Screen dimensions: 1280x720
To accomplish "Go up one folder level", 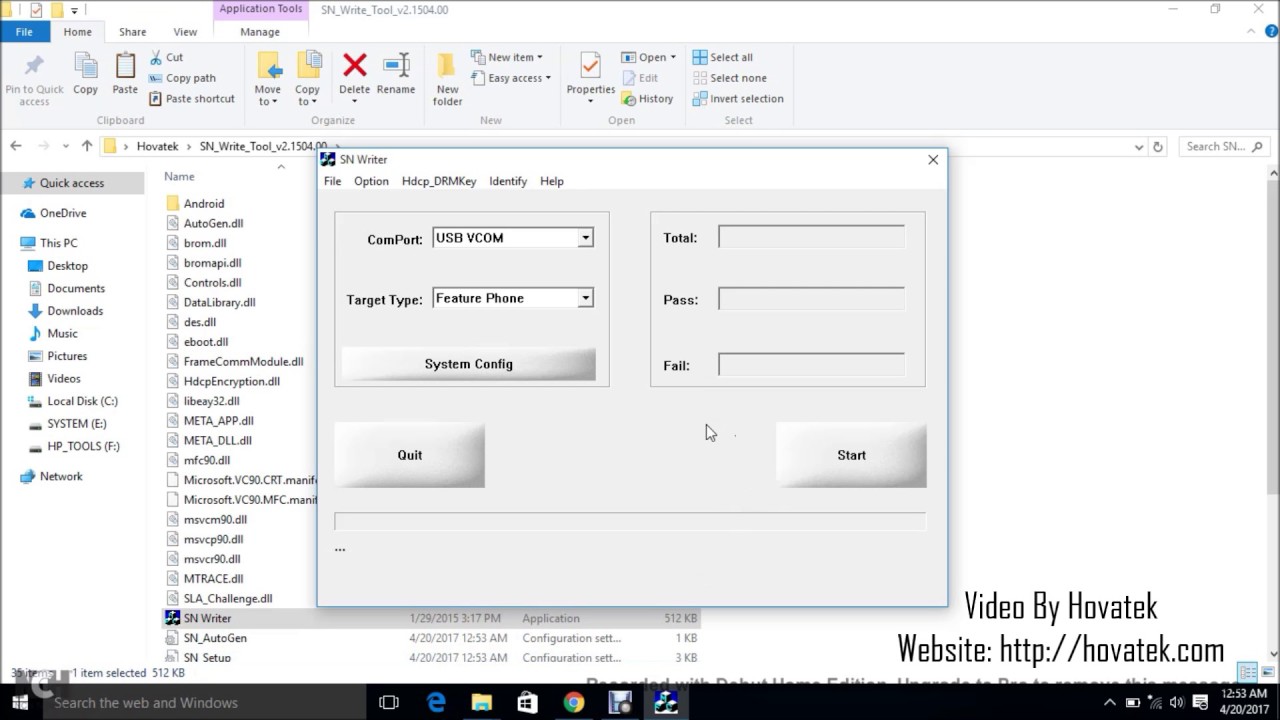I will tap(87, 146).
